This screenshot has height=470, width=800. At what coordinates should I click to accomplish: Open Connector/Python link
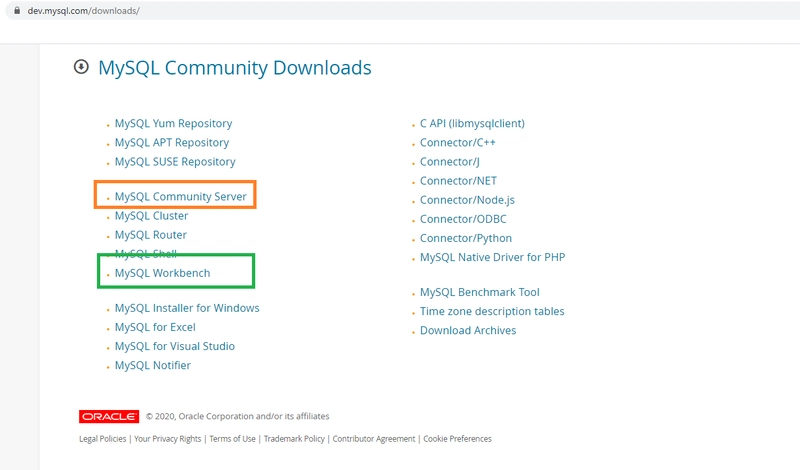(x=466, y=238)
